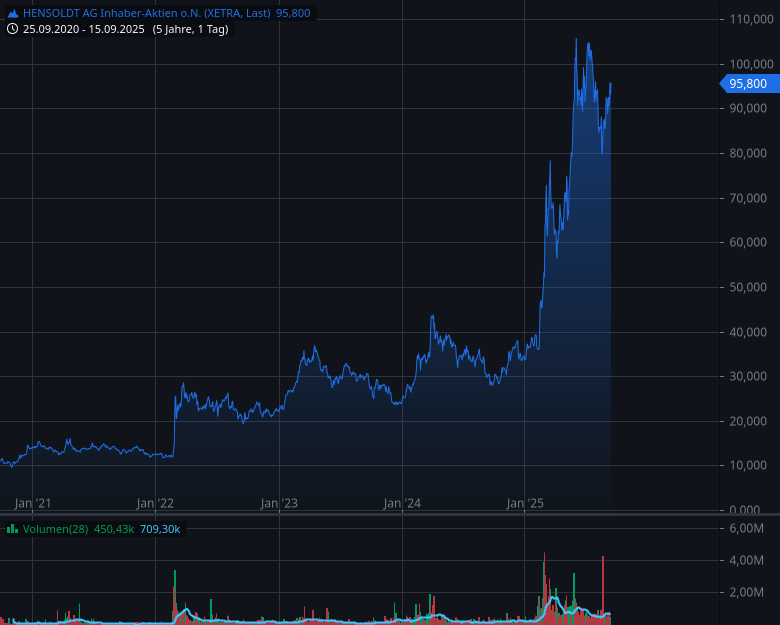Viewport: 780px width, 625px height.
Task: Click the 80,000 price axis label
Action: 748,153
